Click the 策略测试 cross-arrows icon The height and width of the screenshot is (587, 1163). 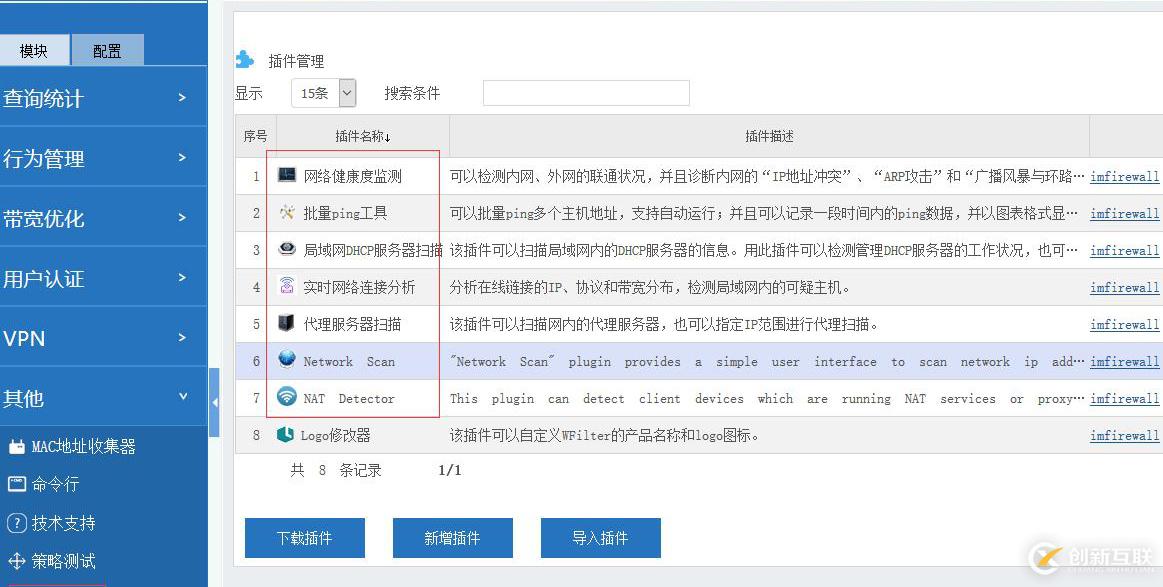16,561
